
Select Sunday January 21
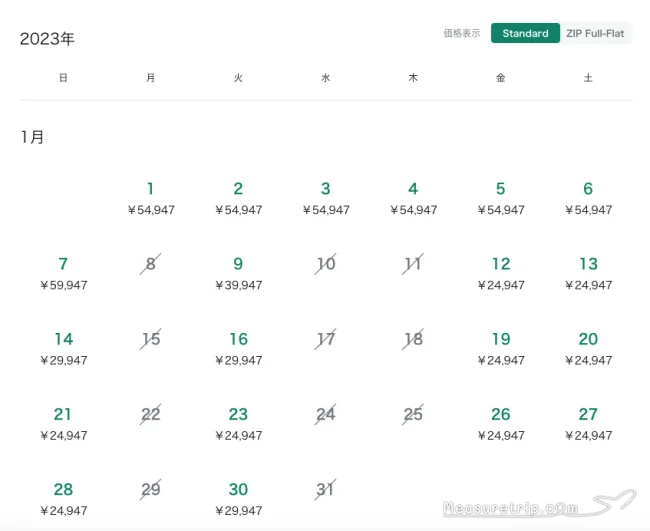[63, 424]
